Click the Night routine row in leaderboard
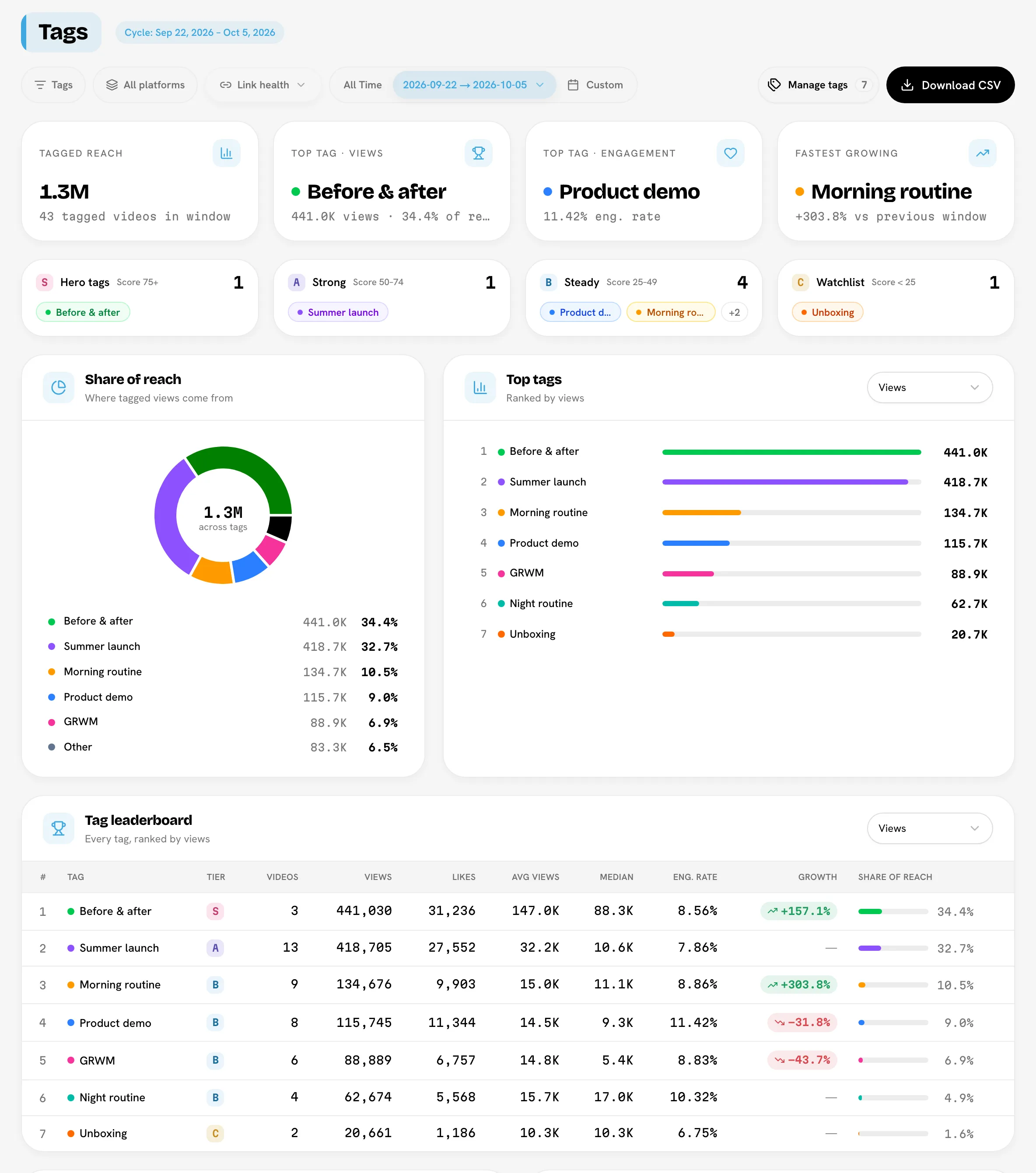1036x1173 pixels. click(518, 1097)
